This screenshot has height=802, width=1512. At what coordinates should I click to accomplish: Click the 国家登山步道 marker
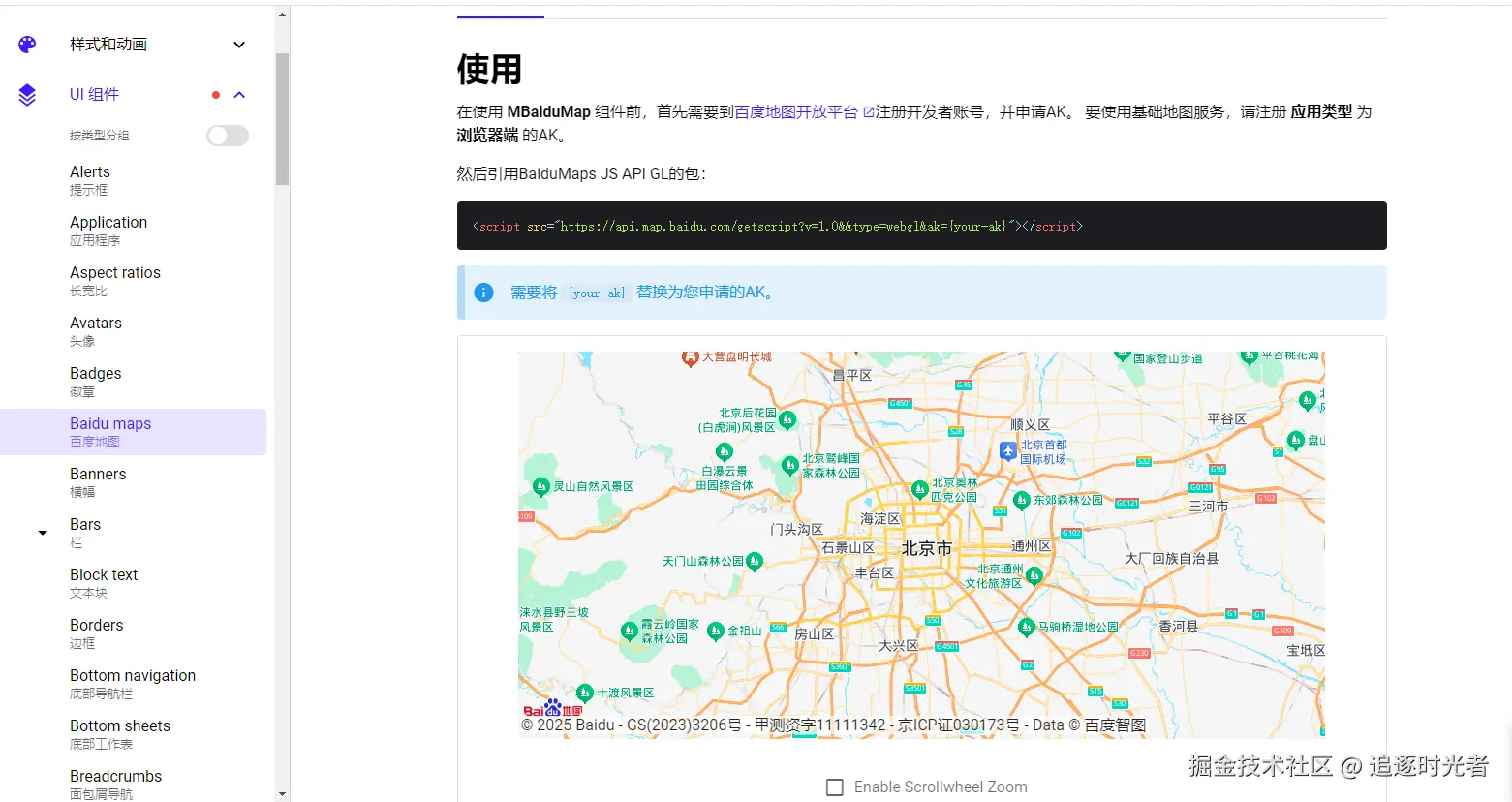1122,356
